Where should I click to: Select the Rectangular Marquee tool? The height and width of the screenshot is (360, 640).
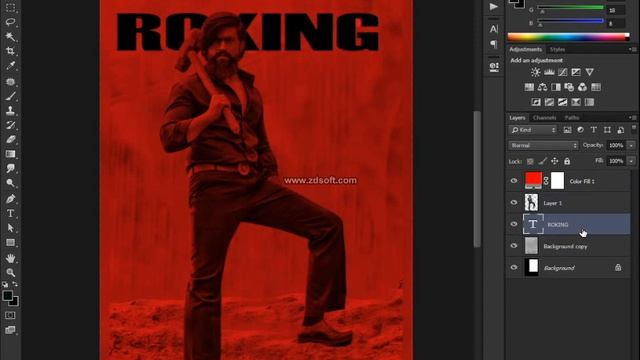(10, 7)
